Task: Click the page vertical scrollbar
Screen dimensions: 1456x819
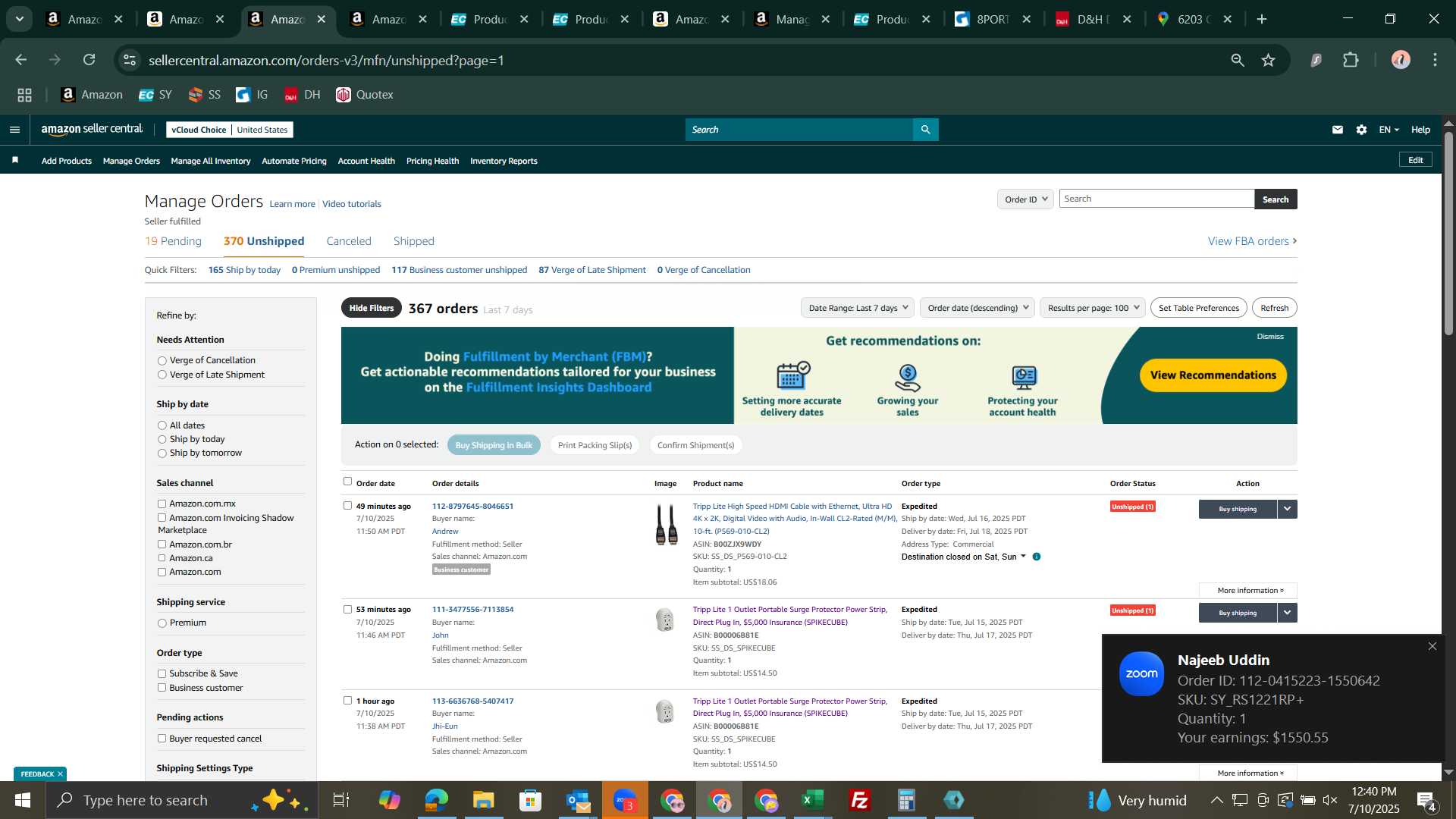Action: (1448, 234)
